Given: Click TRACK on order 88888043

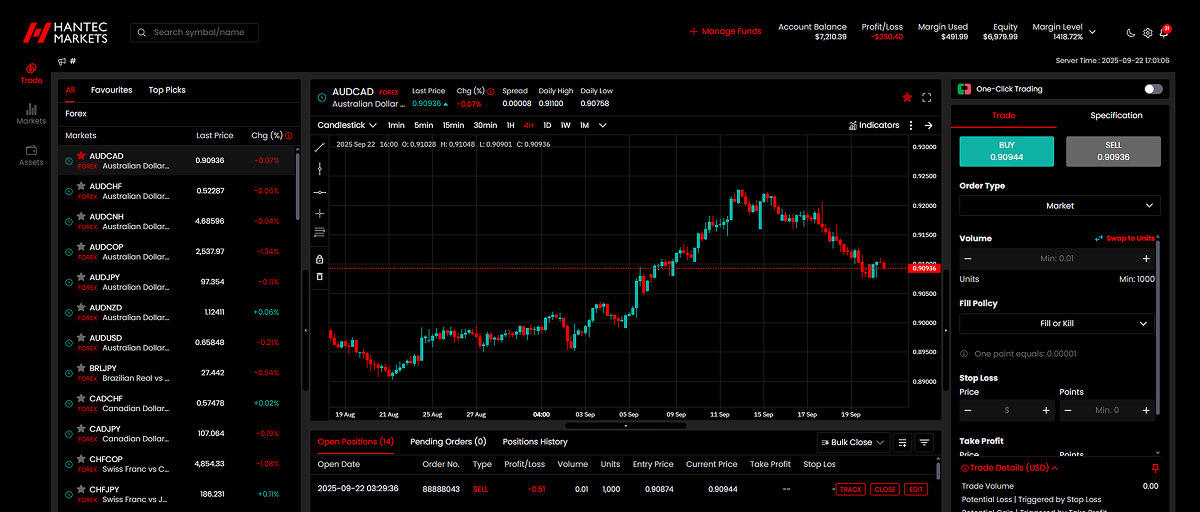Looking at the screenshot, I should [x=851, y=489].
